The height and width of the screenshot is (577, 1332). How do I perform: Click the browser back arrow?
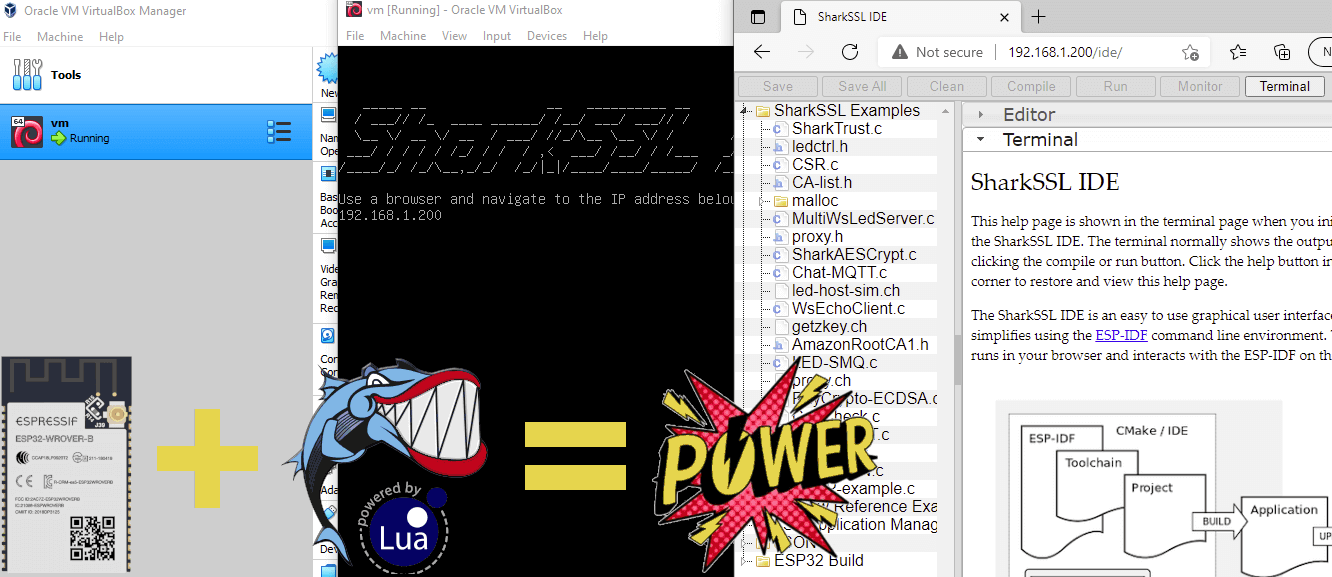(762, 52)
